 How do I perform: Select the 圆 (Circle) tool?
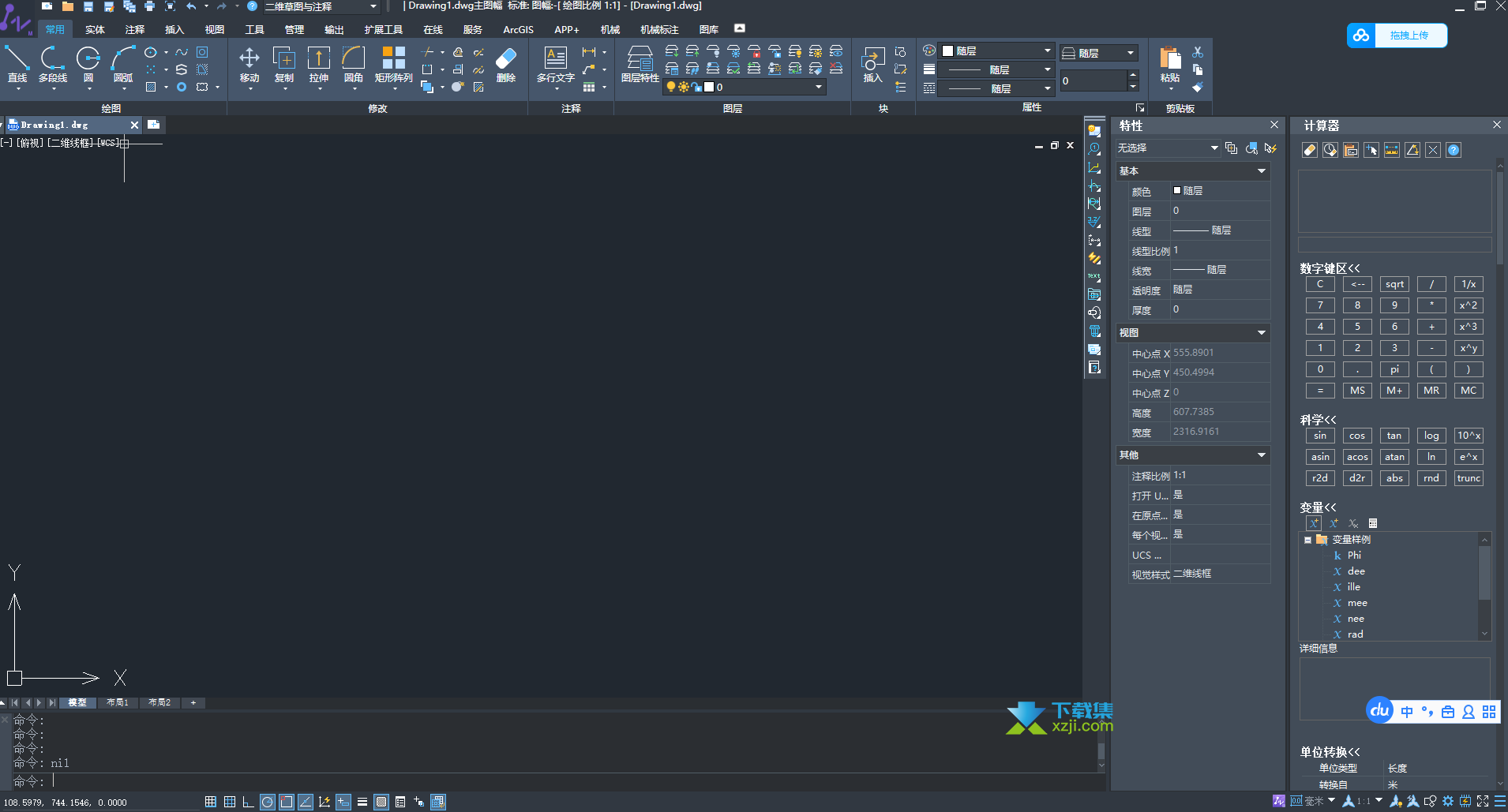point(88,64)
